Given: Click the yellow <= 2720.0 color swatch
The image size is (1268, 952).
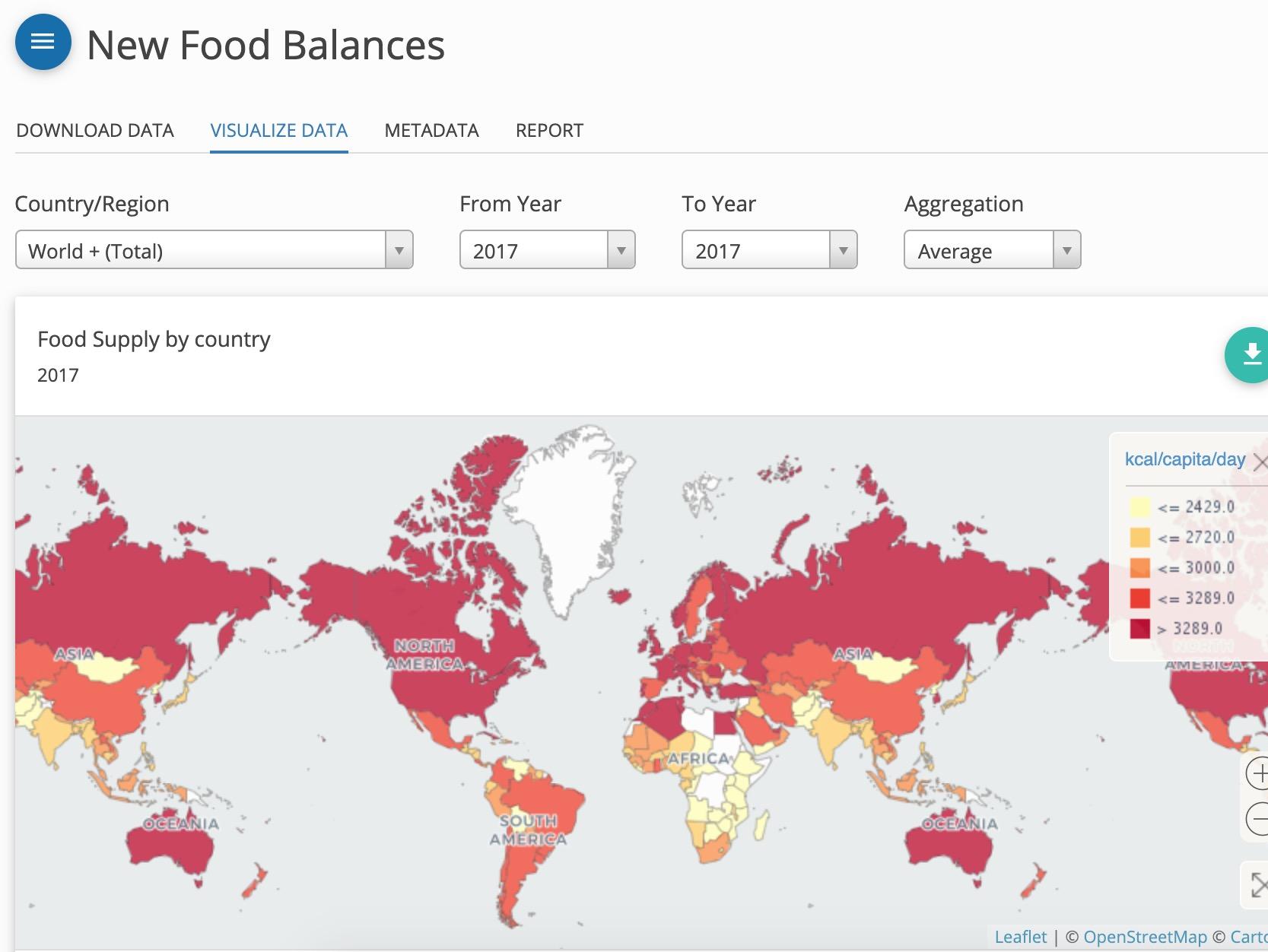Looking at the screenshot, I should [1139, 537].
